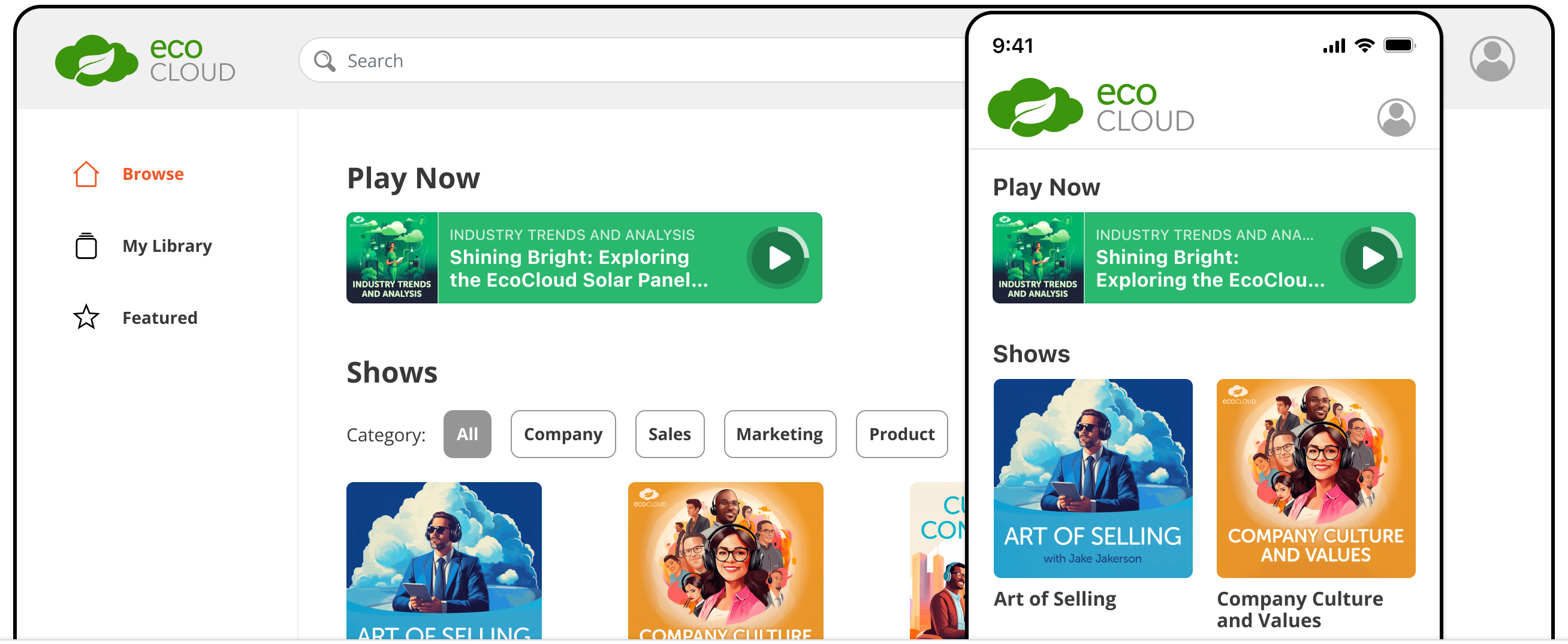Viewport: 1568px width, 644px height.
Task: Select the All category filter
Action: (x=467, y=434)
